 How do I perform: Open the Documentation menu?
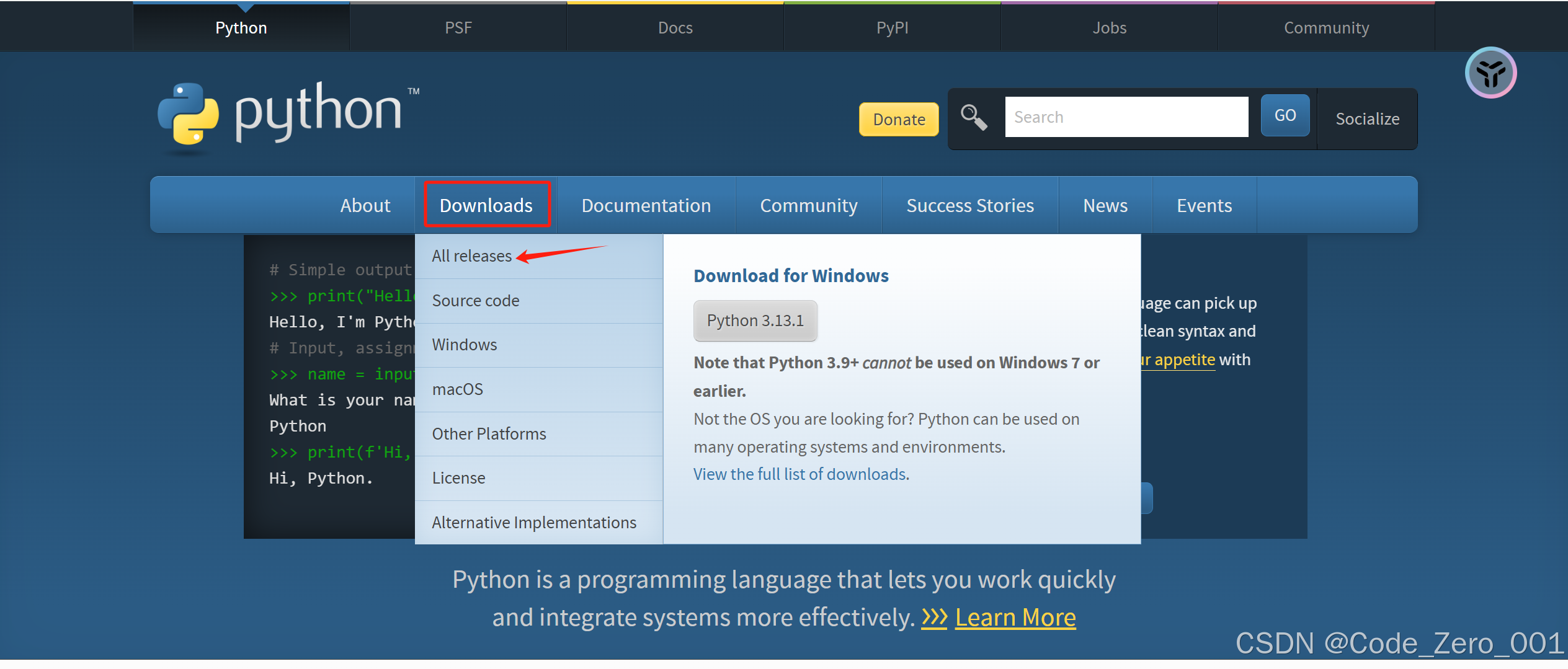coord(646,205)
